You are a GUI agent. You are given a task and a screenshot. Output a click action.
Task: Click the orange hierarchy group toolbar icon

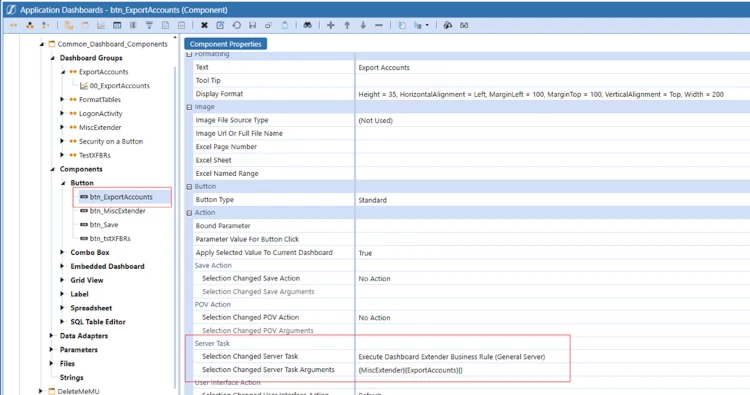pos(30,25)
